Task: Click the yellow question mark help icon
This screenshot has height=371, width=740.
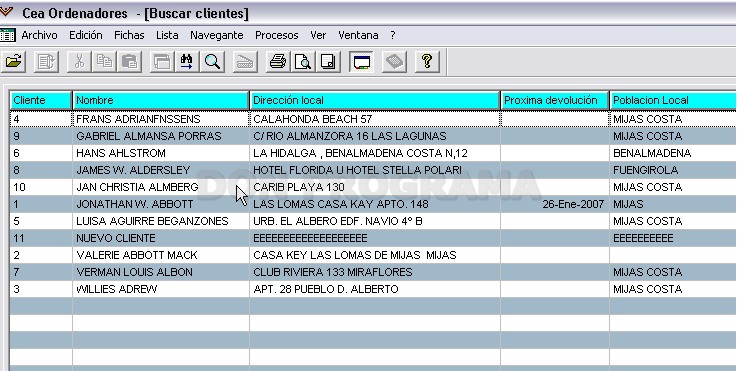Action: pyautogui.click(x=427, y=62)
